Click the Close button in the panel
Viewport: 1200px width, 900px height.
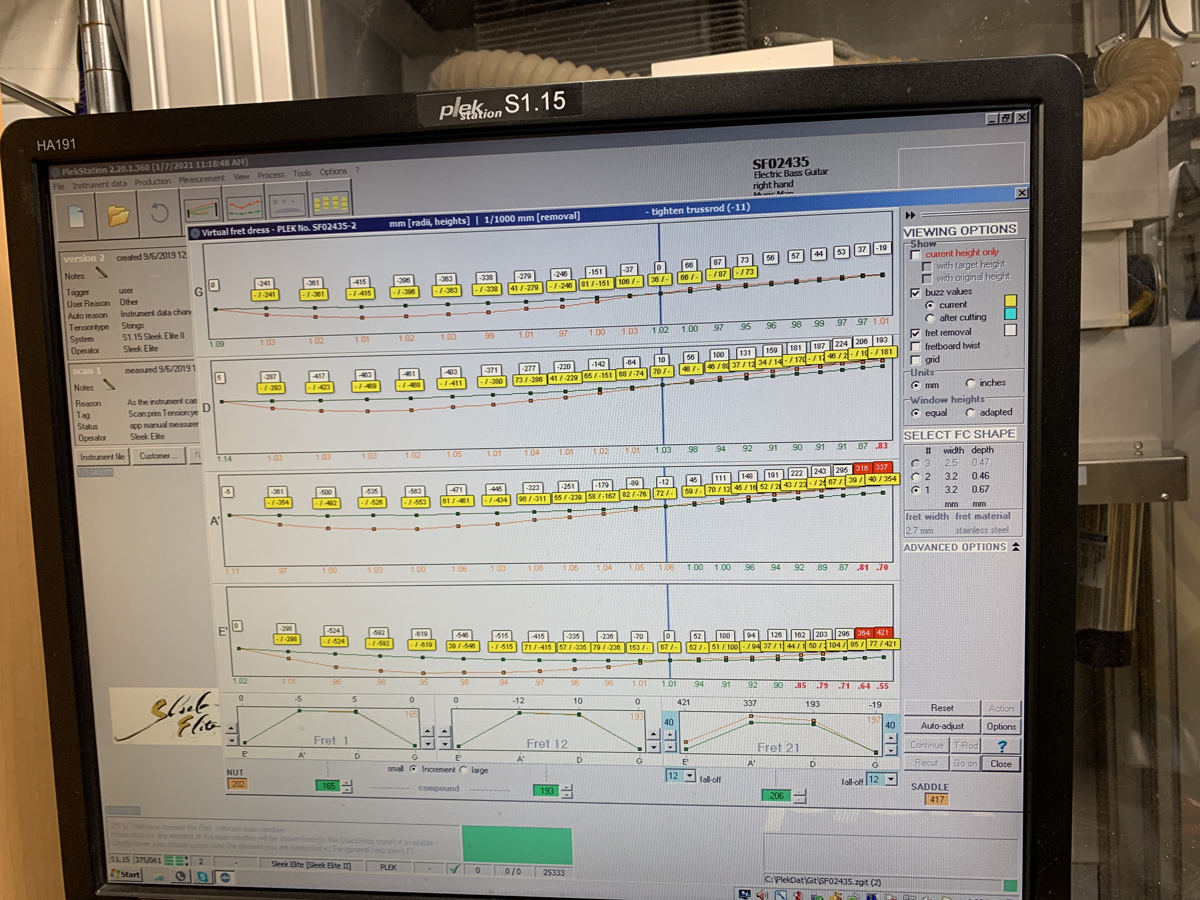(1001, 763)
